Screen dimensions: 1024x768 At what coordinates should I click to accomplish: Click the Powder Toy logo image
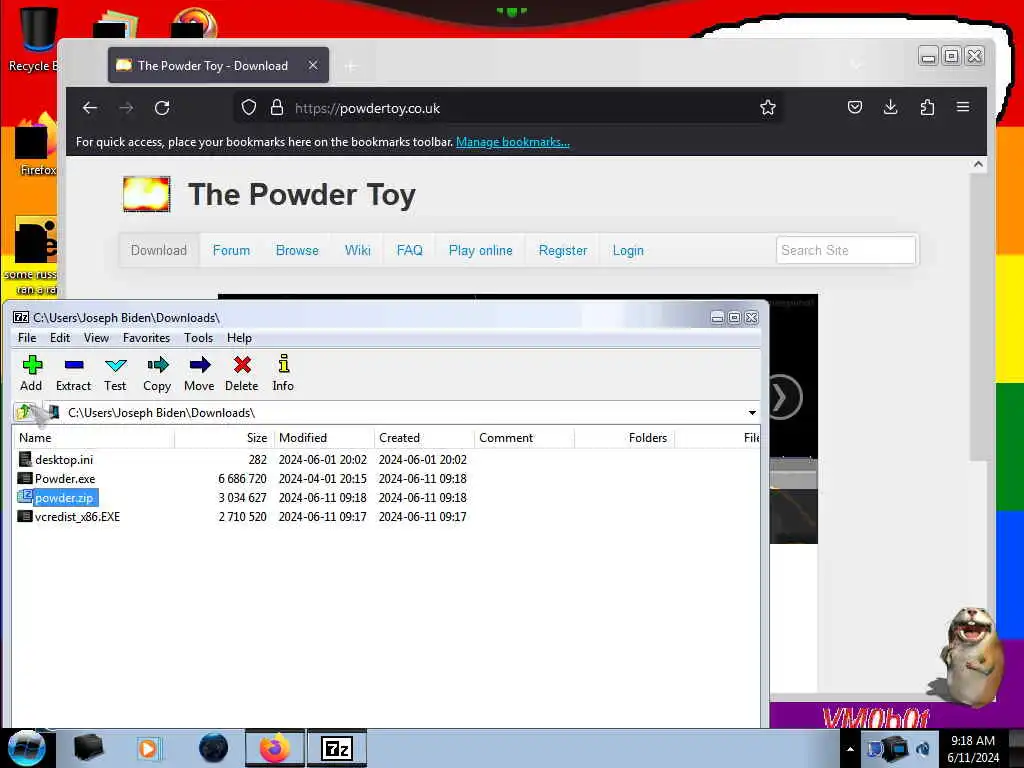[147, 194]
